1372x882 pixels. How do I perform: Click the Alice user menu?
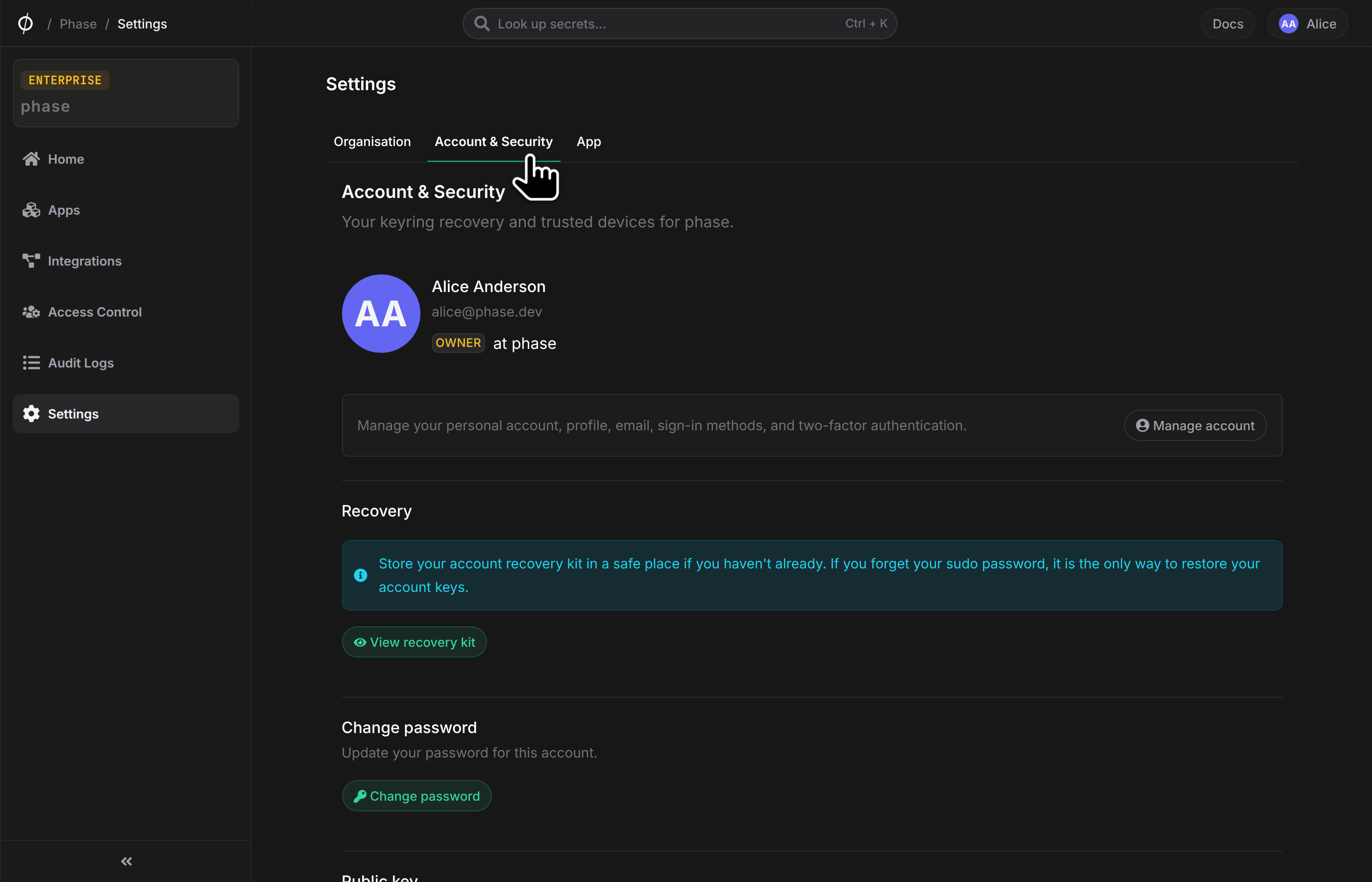(x=1307, y=24)
